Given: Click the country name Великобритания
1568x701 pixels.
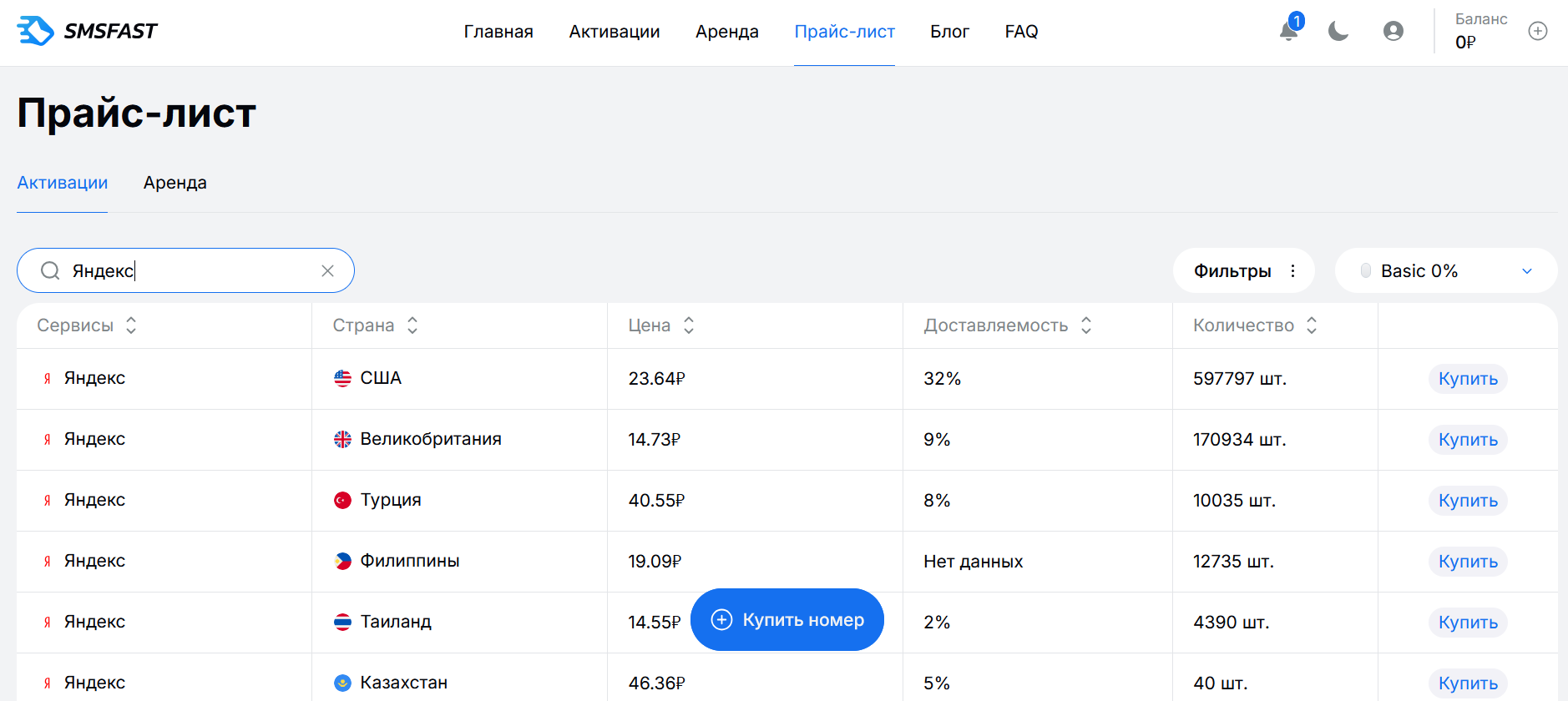Looking at the screenshot, I should click(x=431, y=439).
